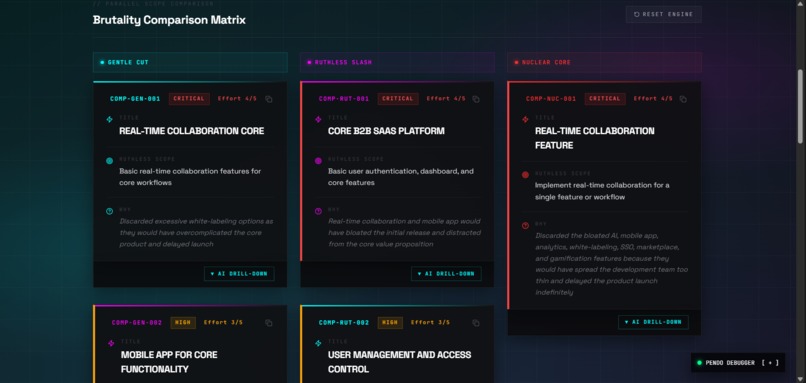
Task: Select the Gentle Cut column header
Action: coord(190,62)
